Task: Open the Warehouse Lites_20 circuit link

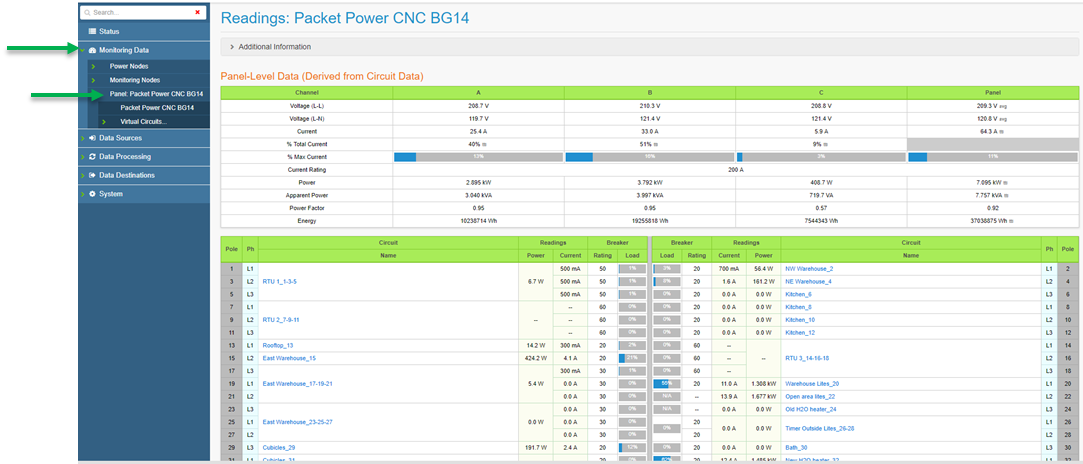Action: coord(812,383)
